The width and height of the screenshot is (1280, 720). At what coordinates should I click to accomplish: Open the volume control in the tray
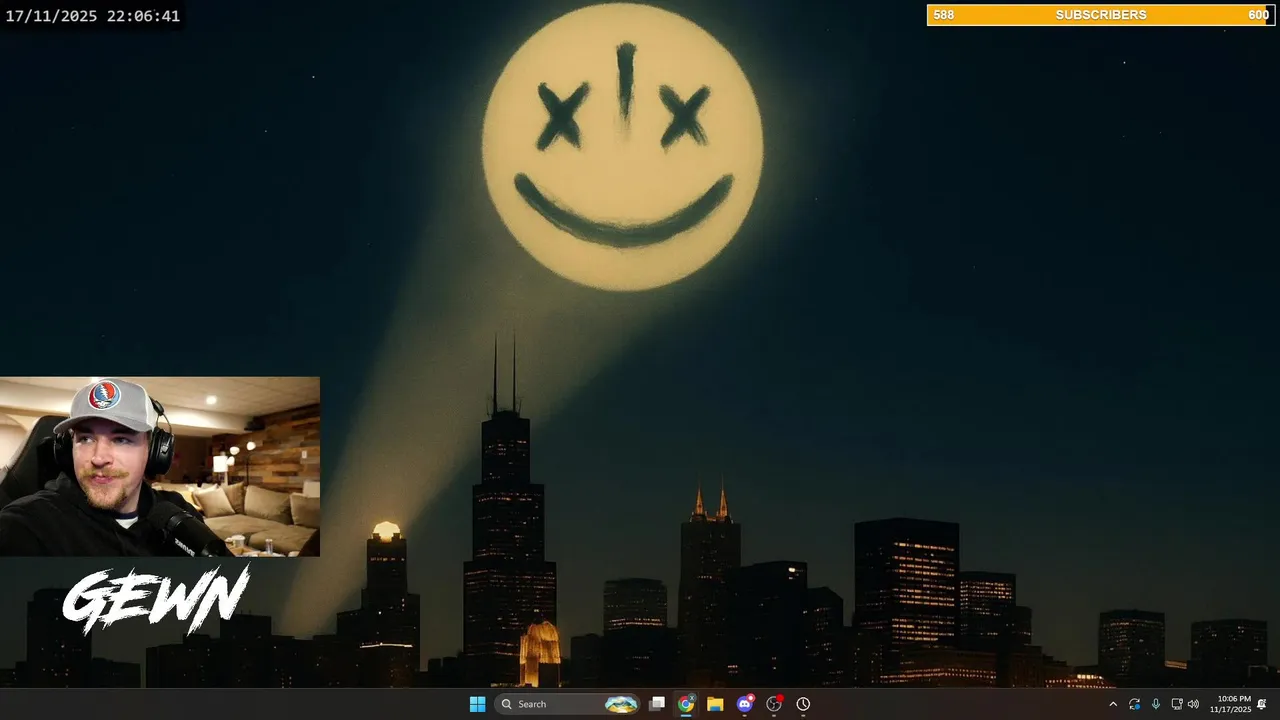(x=1193, y=704)
